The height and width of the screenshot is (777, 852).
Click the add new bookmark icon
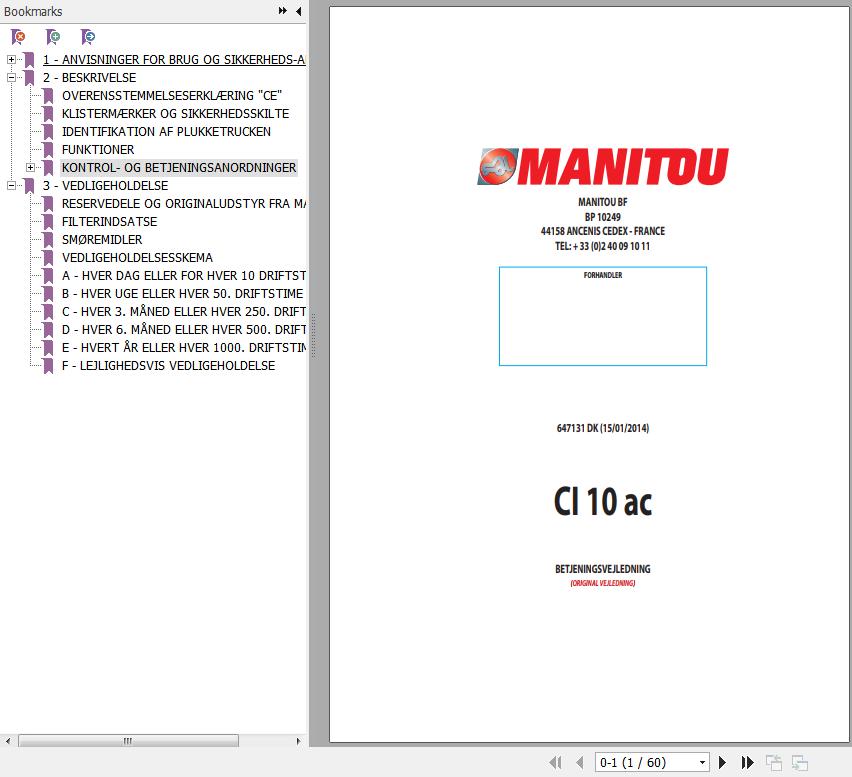tap(53, 37)
